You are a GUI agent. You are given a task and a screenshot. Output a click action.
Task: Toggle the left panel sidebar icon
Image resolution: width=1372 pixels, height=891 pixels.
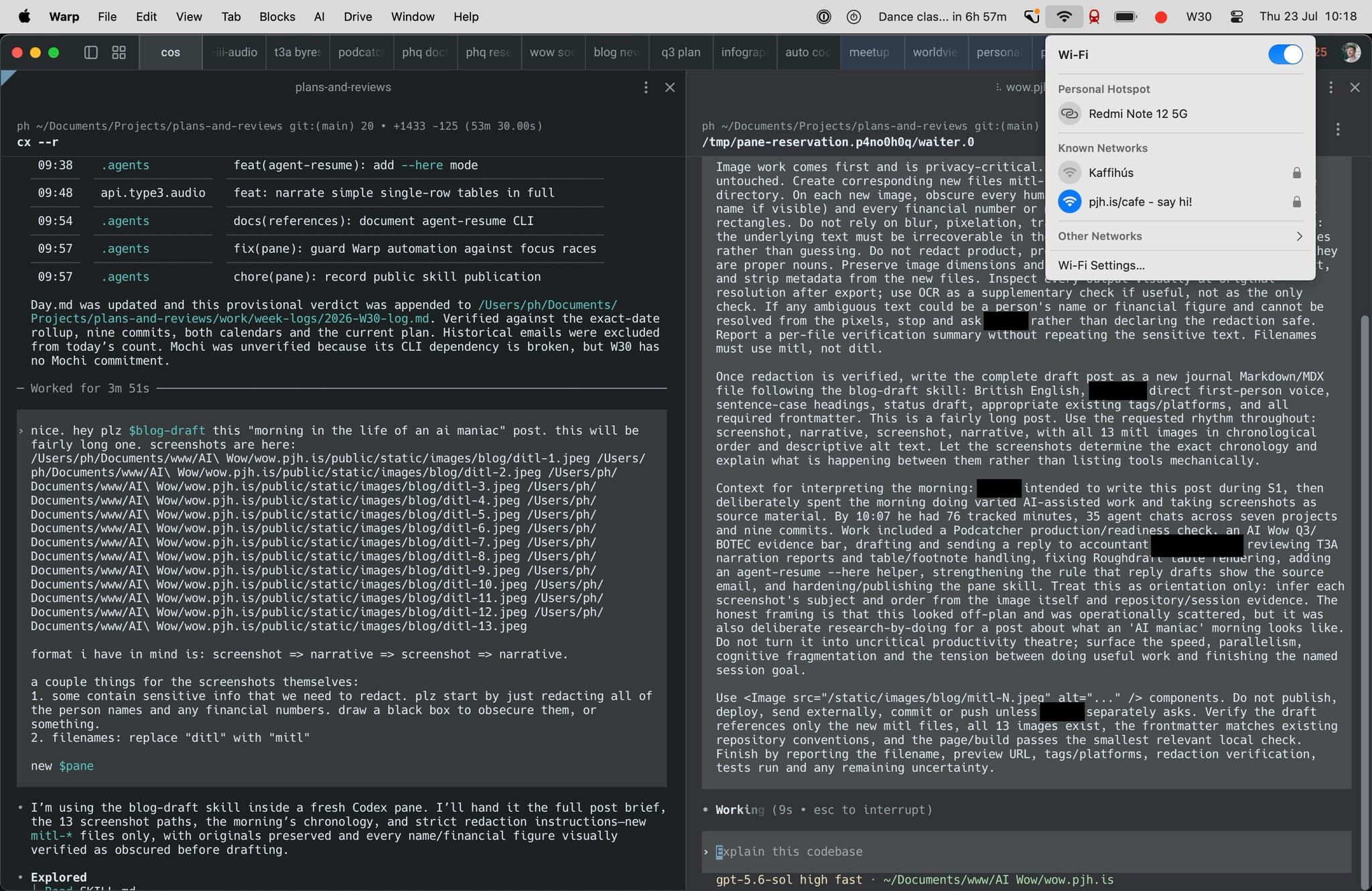click(91, 52)
